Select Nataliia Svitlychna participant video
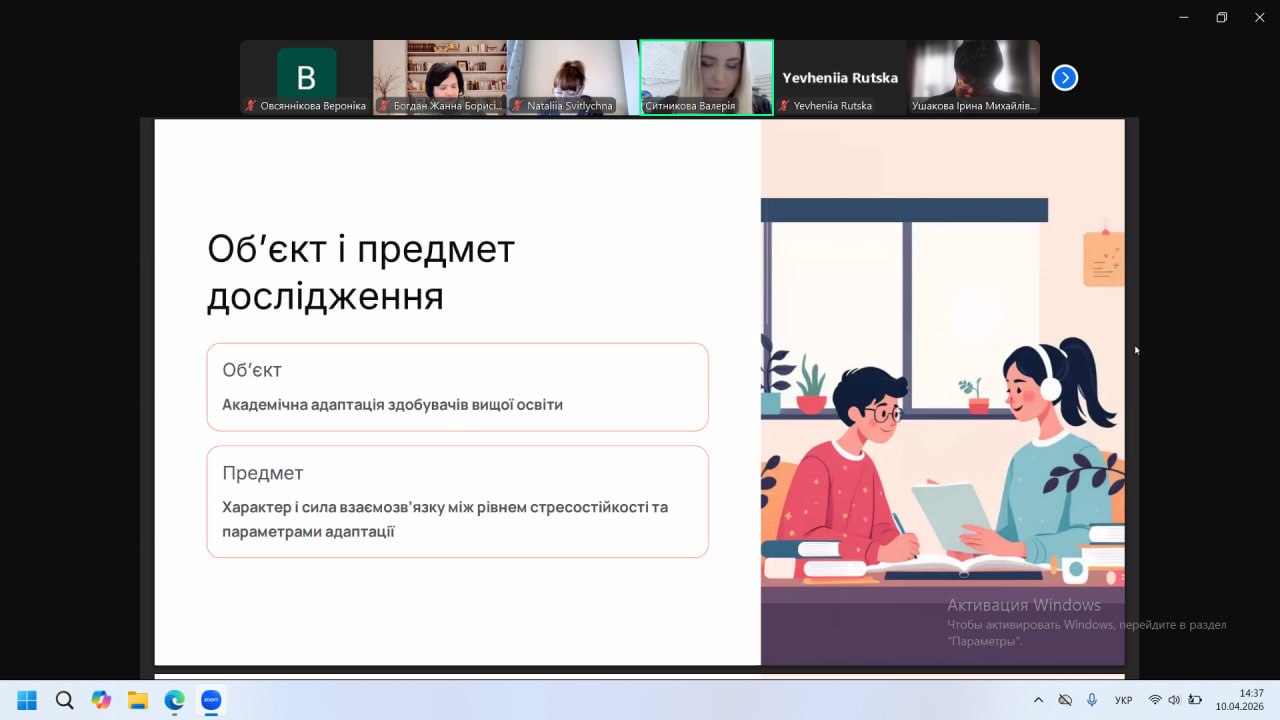The width and height of the screenshot is (1280, 720). click(x=573, y=78)
